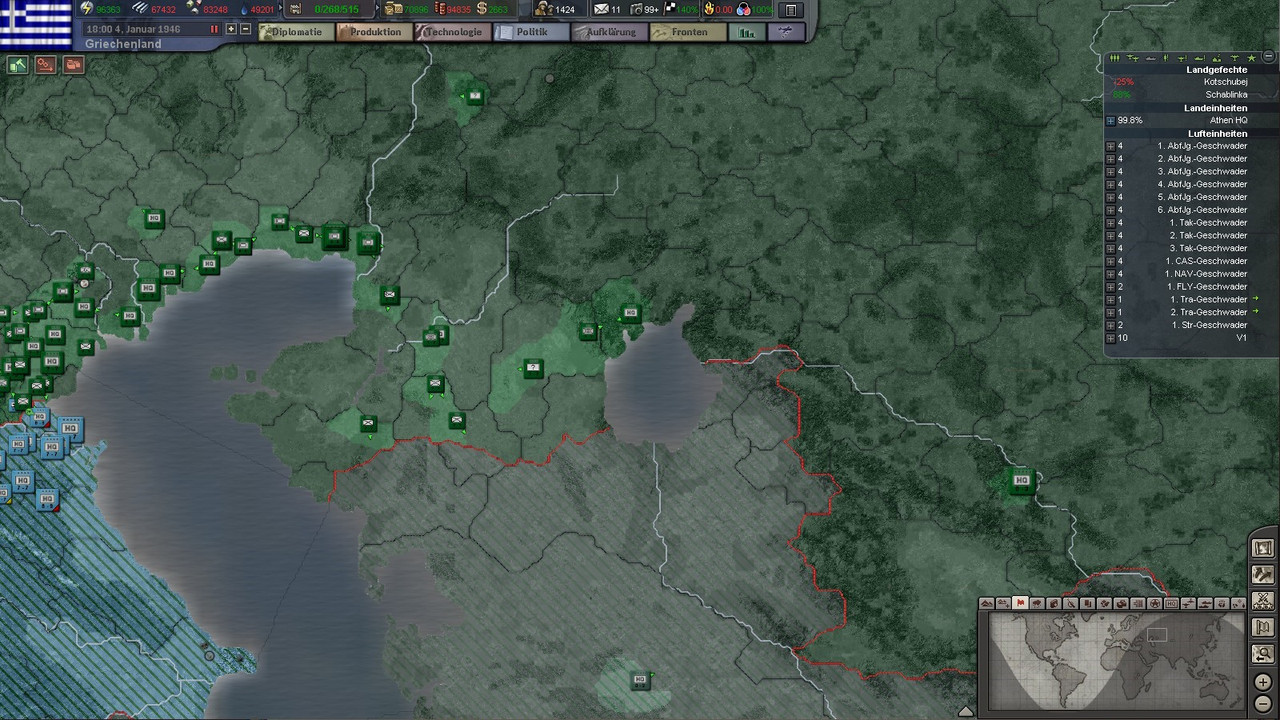Select the naval ship map mode
1280x720 pixels.
coord(1205,604)
